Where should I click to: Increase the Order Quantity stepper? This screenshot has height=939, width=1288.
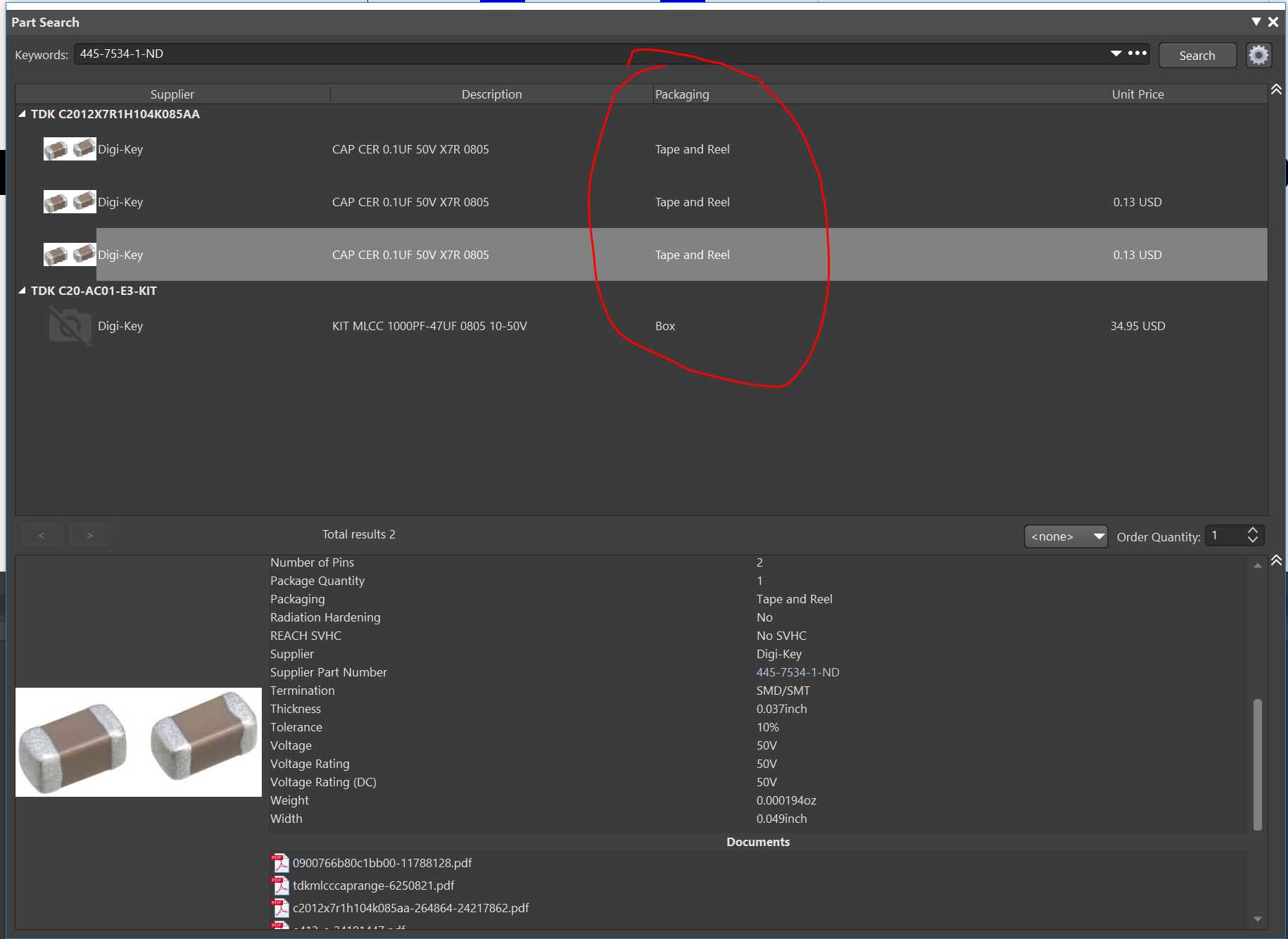1252,531
